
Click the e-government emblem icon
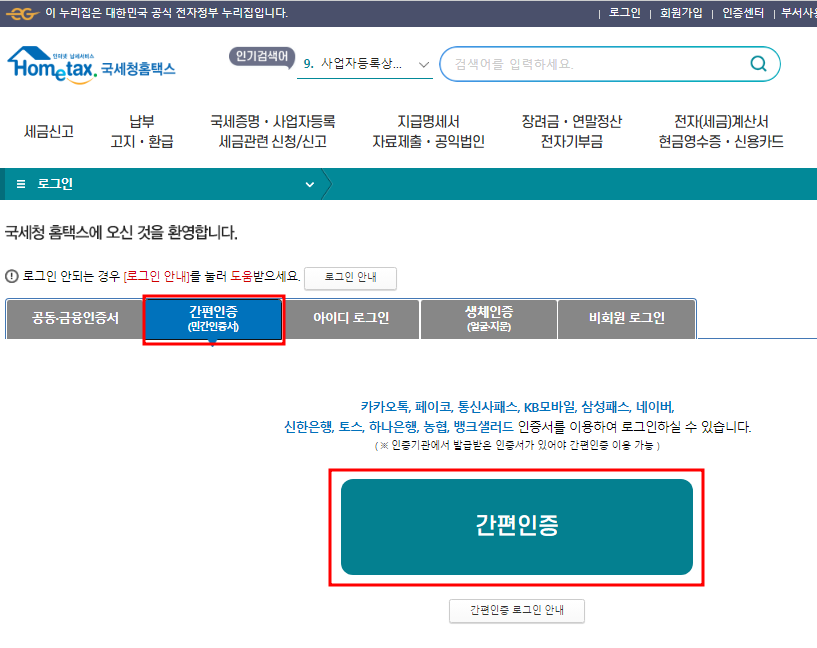(22, 14)
